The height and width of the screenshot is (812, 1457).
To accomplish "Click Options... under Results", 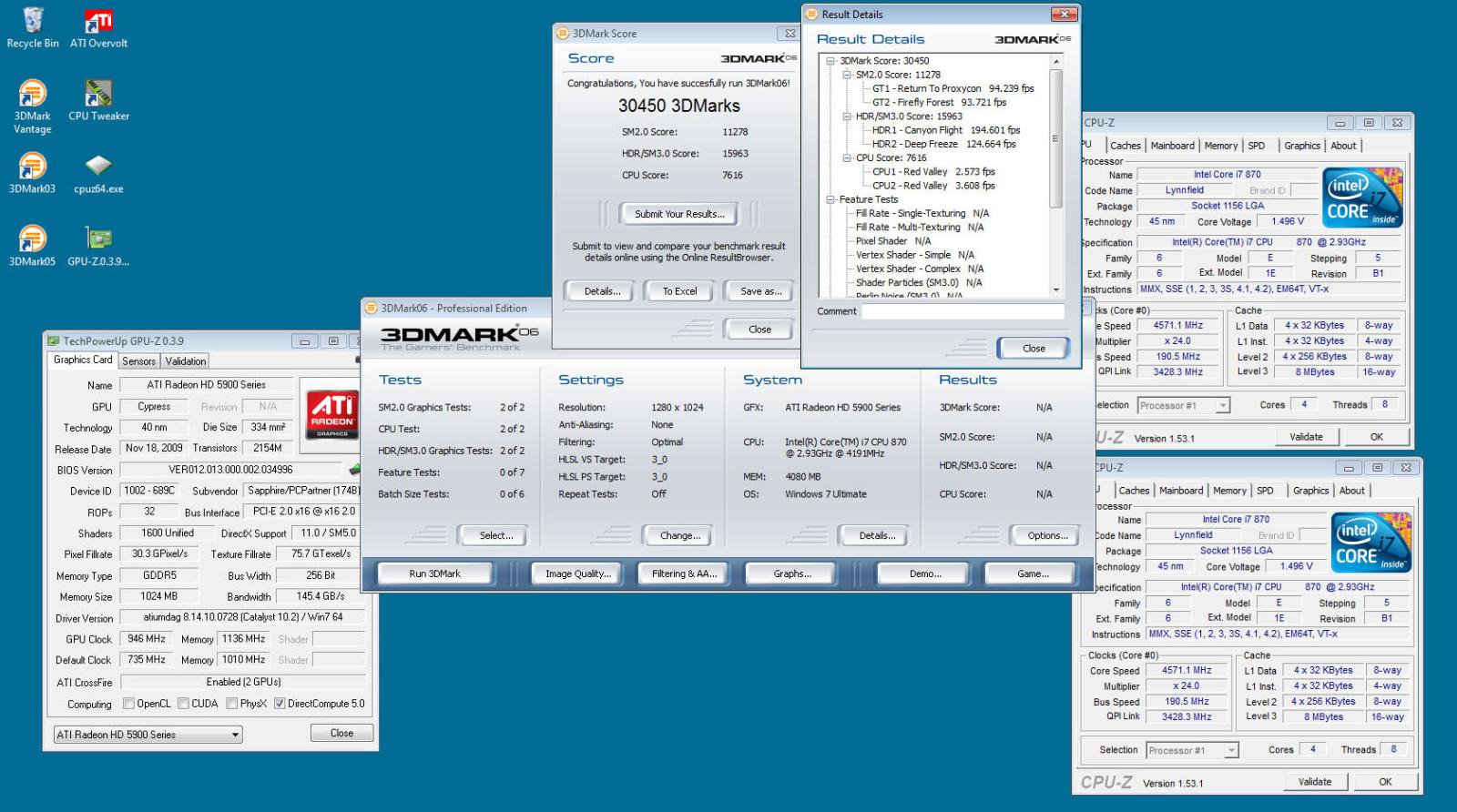I will coord(1047,535).
